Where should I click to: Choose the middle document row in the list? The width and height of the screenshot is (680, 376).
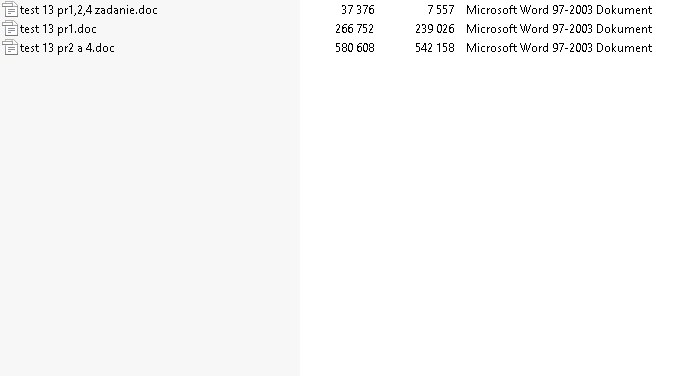point(58,29)
